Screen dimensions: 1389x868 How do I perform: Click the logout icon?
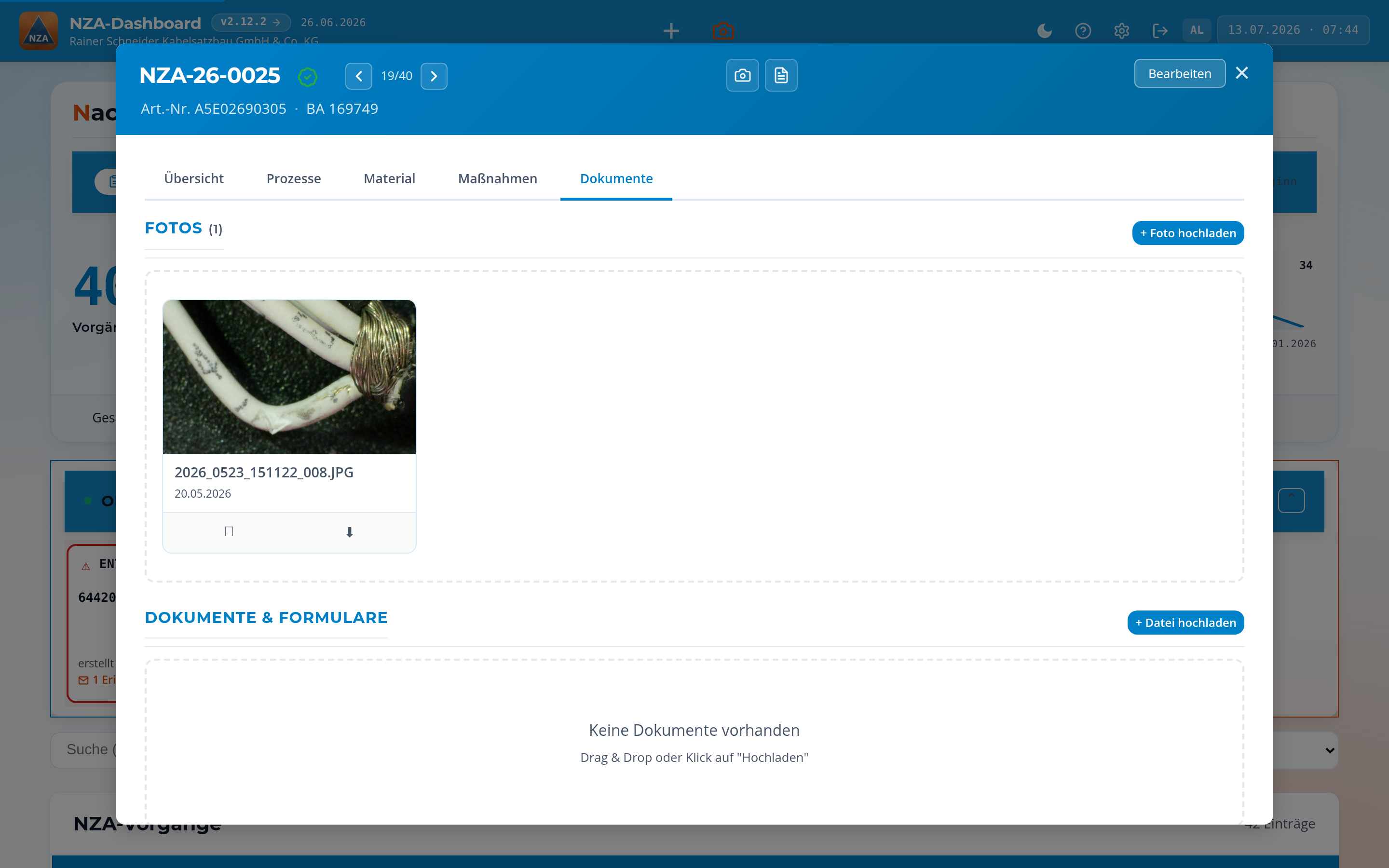(x=1160, y=30)
